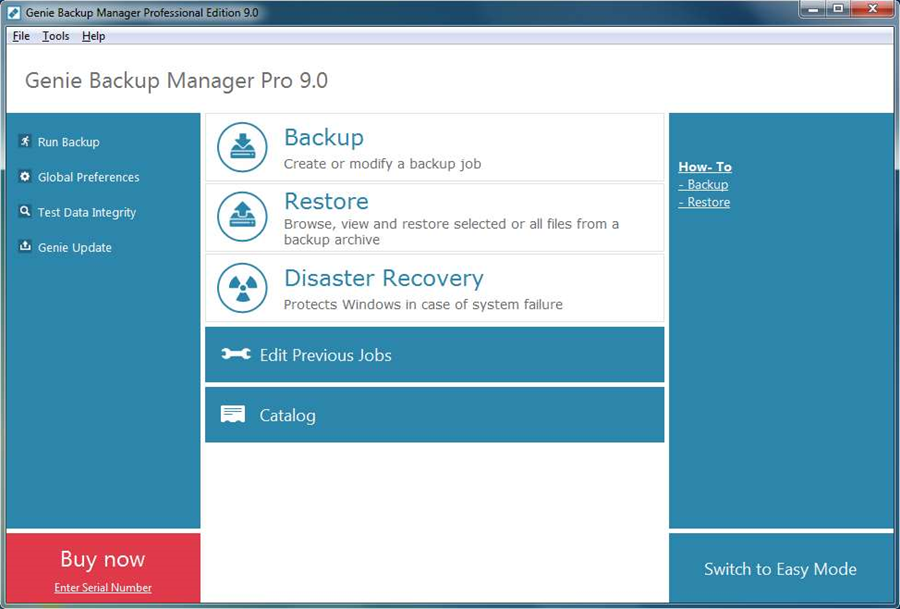Click the Disaster Recovery radiation icon

[x=242, y=288]
